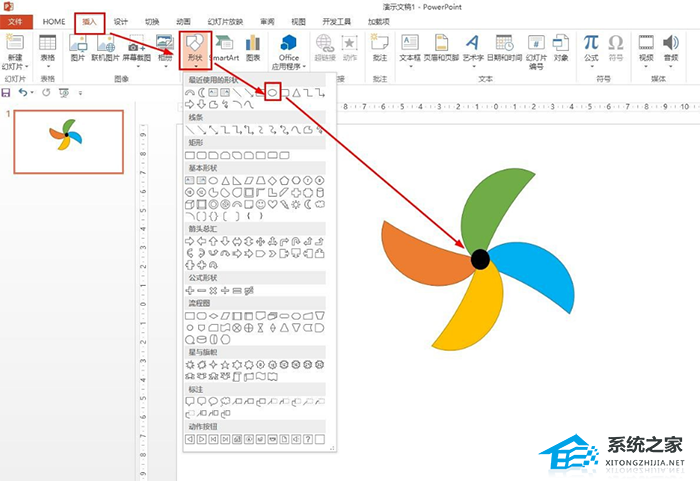The width and height of the screenshot is (700, 481).
Task: Select the cloud callout shape
Action: (225, 402)
